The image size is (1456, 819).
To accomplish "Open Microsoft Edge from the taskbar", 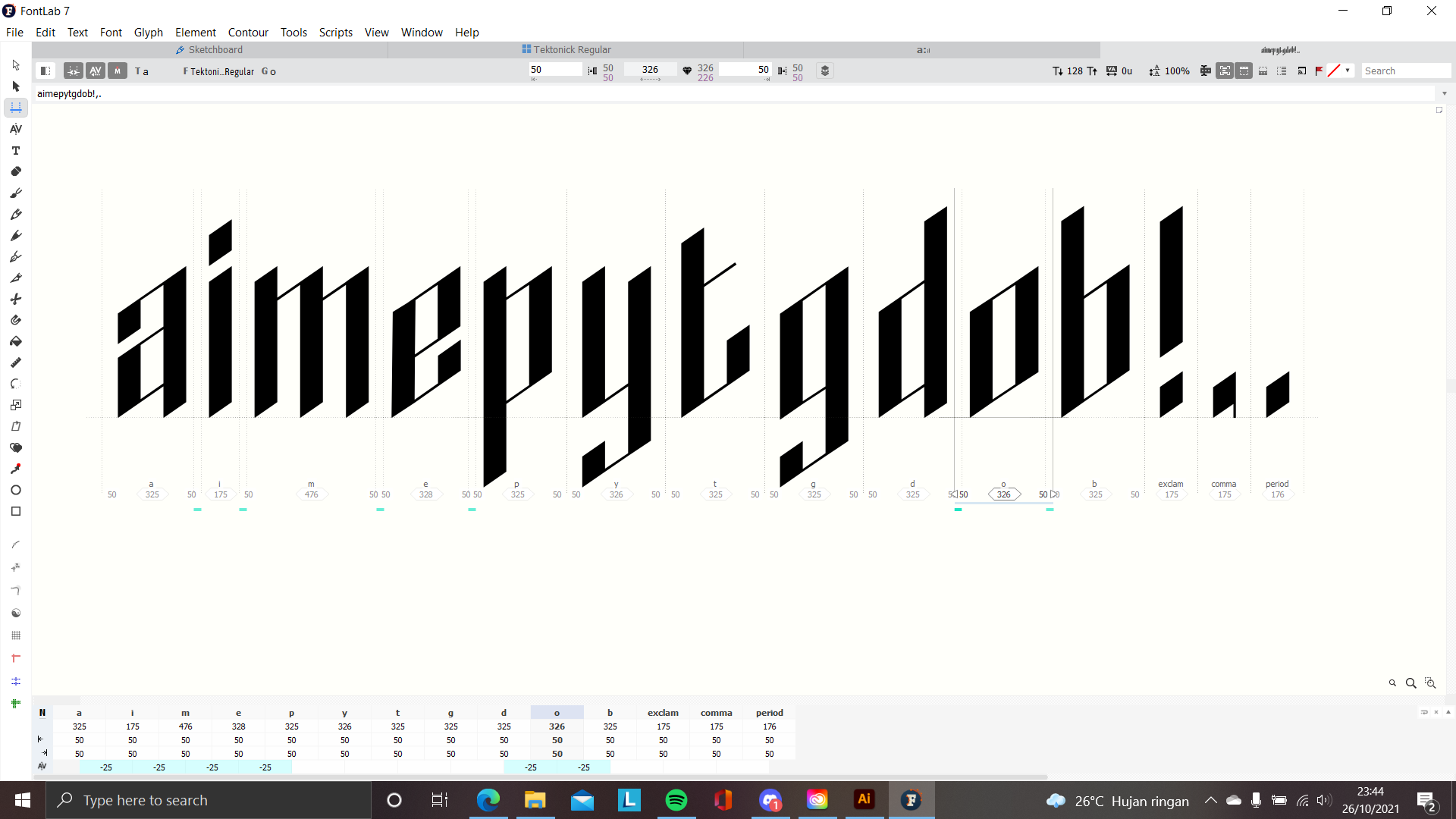I will [x=488, y=800].
